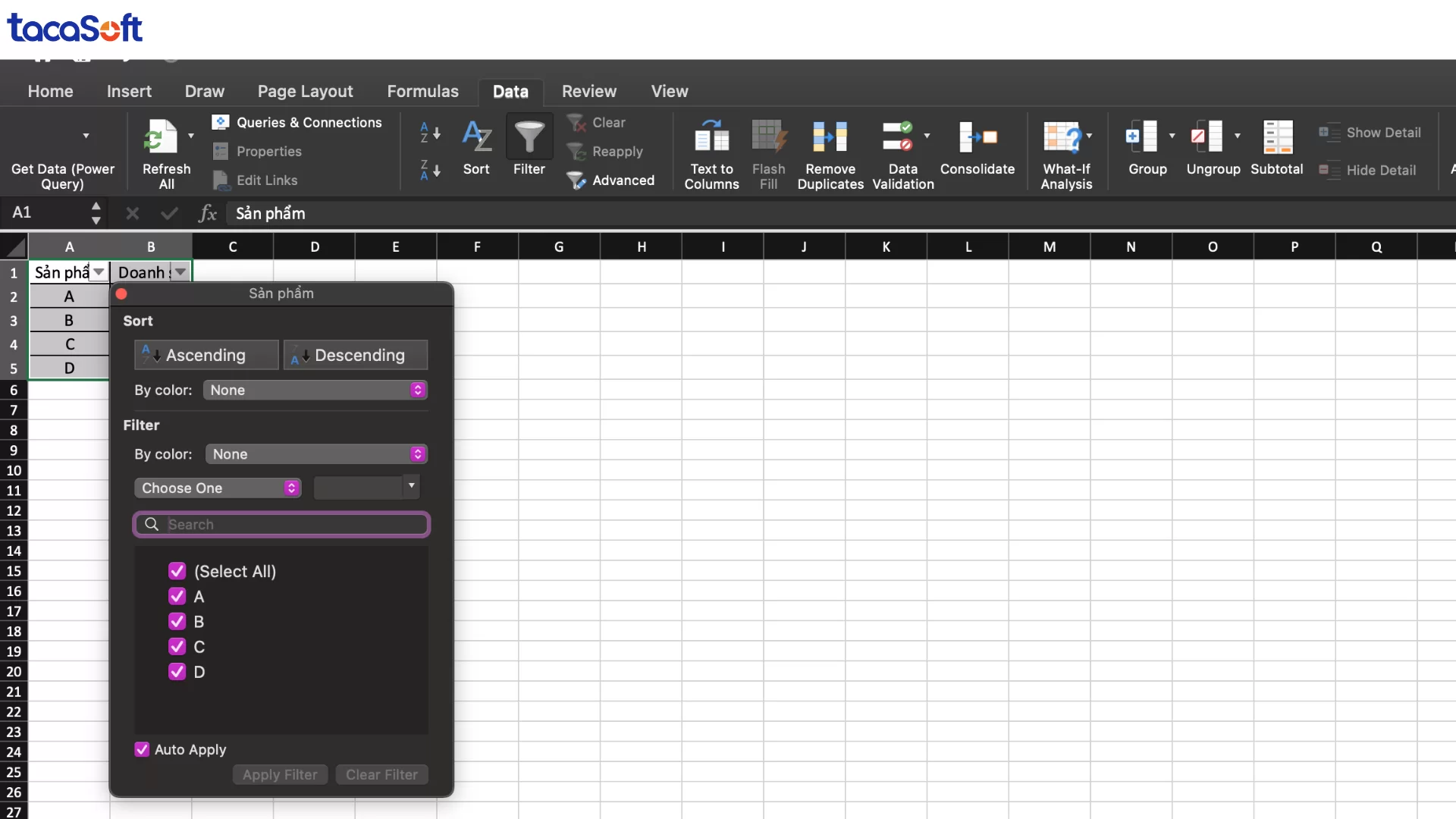
Task: Sort with the Ascending button
Action: pos(206,354)
